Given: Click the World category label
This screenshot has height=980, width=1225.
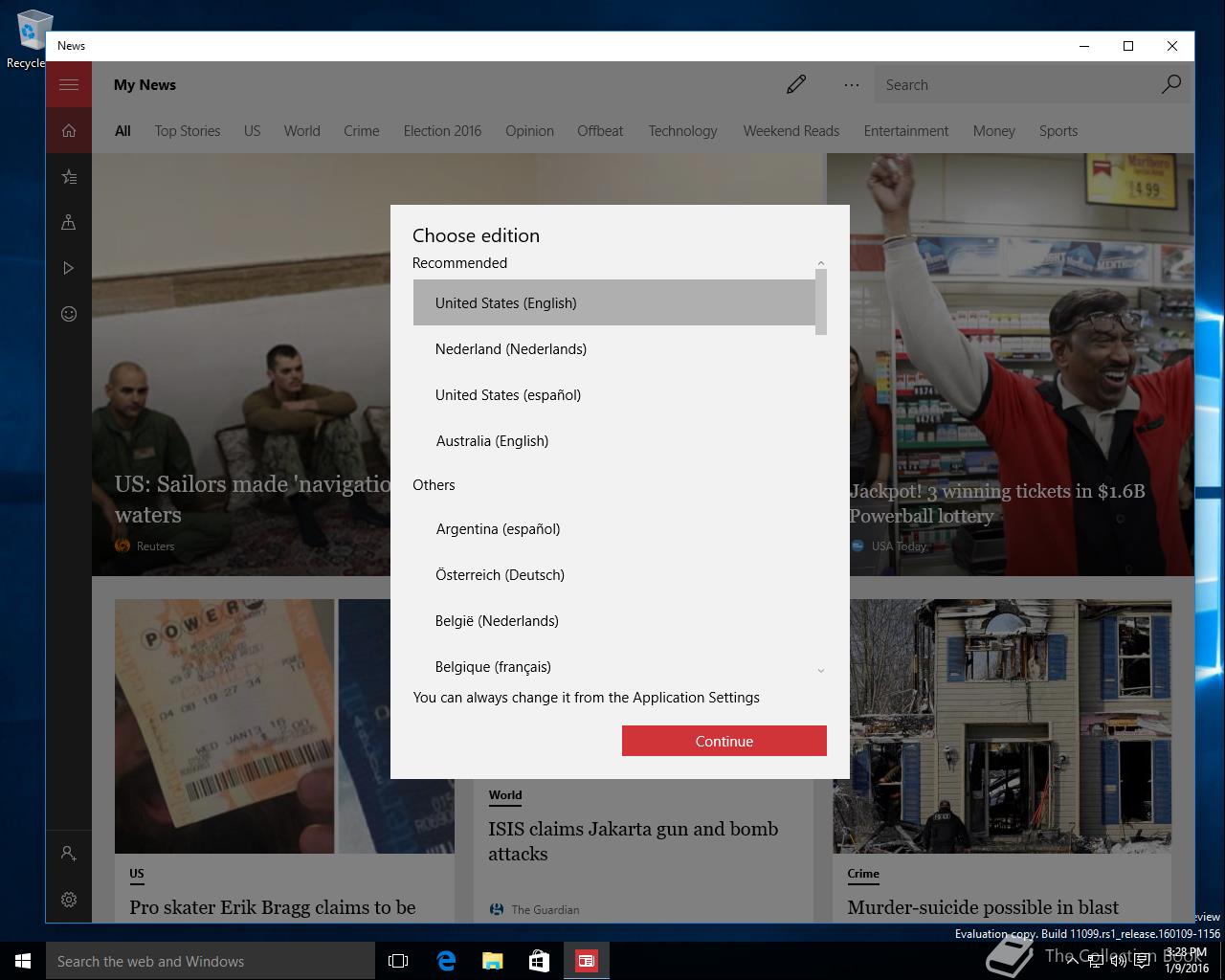Looking at the screenshot, I should 505,794.
